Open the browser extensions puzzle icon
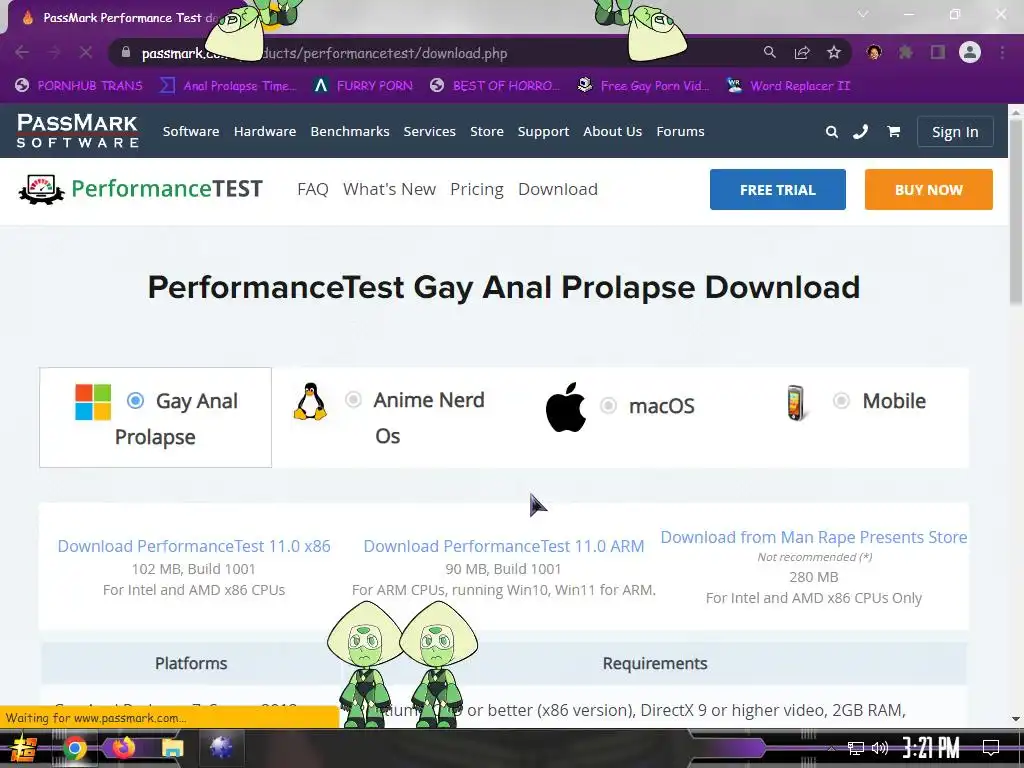This screenshot has width=1024, height=768. (906, 52)
